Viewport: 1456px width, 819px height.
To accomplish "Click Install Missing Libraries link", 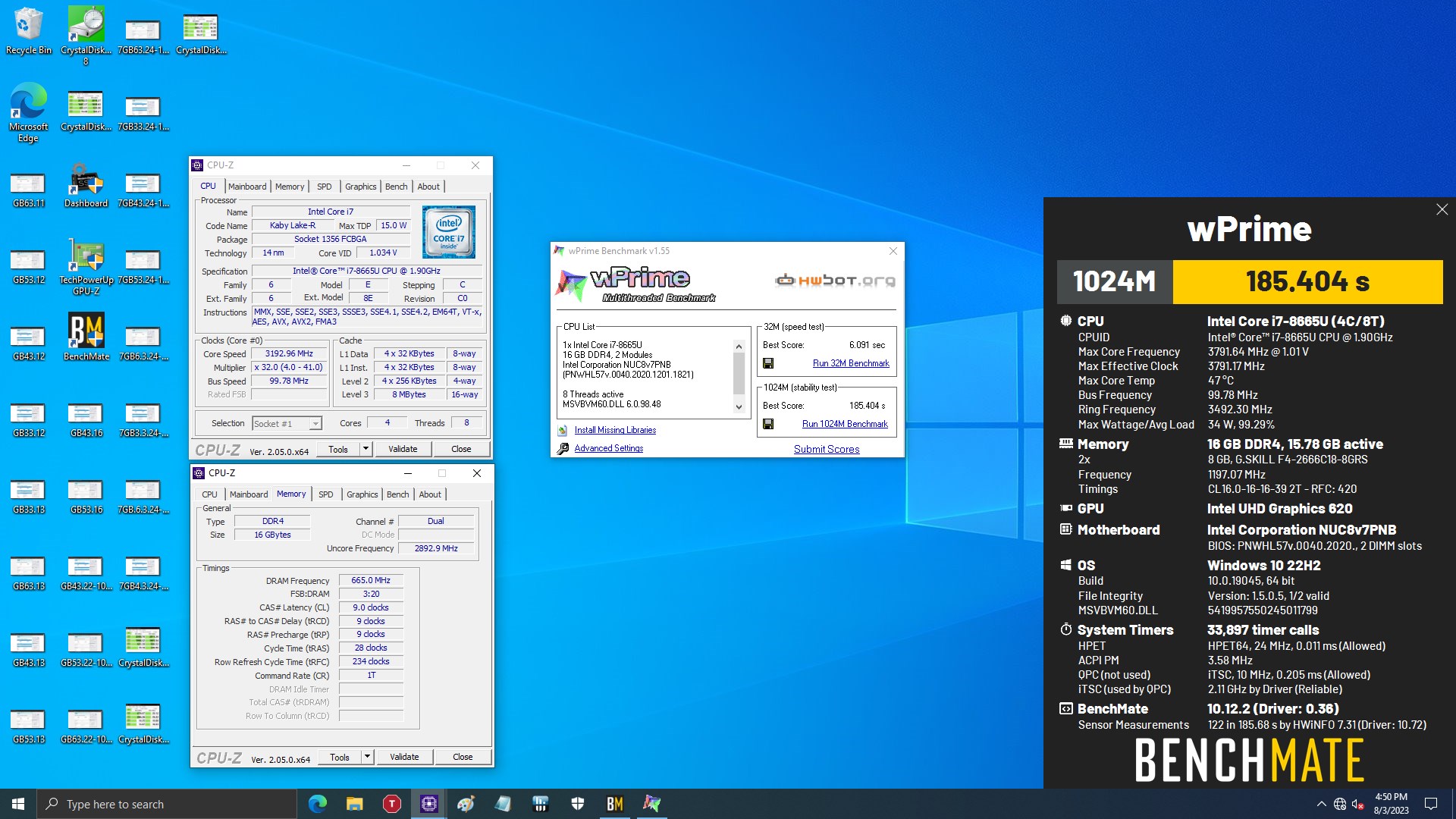I will [x=615, y=430].
